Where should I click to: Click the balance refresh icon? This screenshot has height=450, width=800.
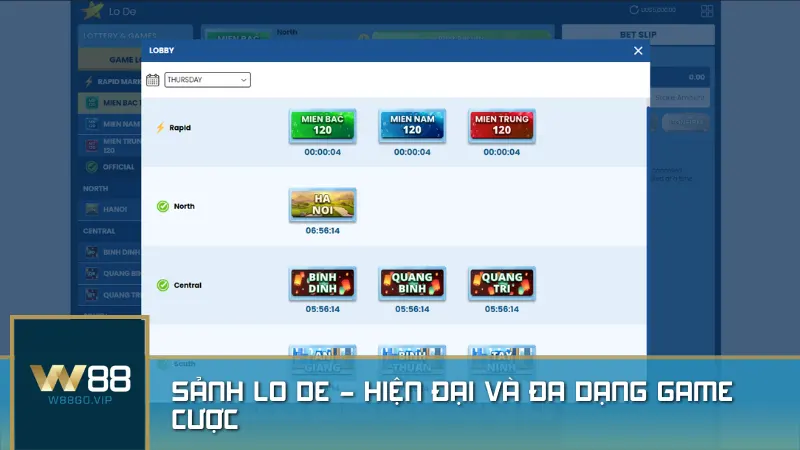(634, 10)
